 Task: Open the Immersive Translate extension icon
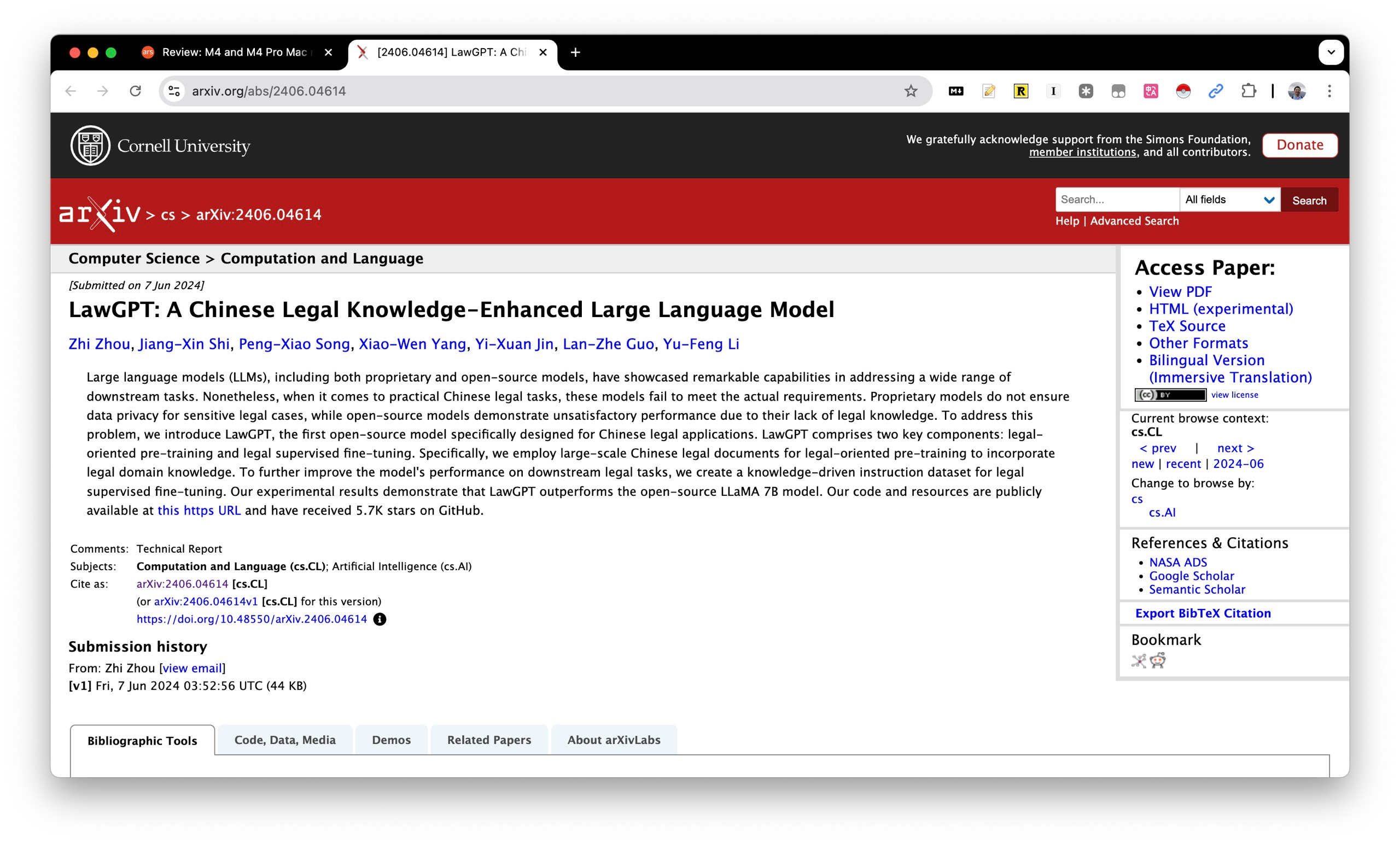[x=1151, y=91]
